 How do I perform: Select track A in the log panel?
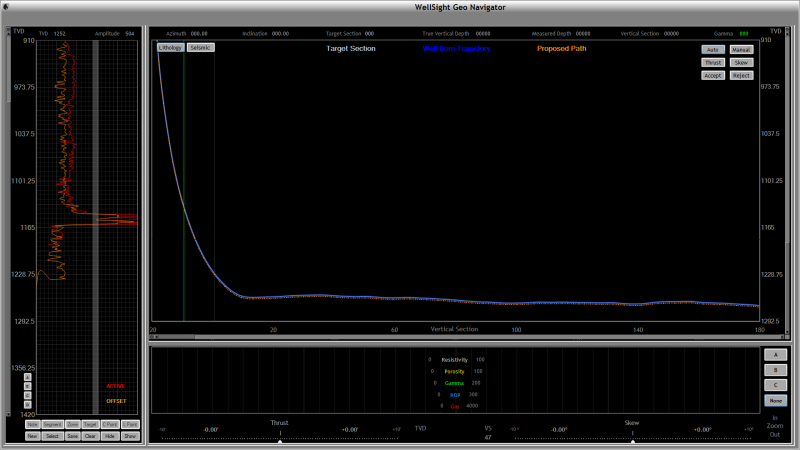tap(775, 354)
